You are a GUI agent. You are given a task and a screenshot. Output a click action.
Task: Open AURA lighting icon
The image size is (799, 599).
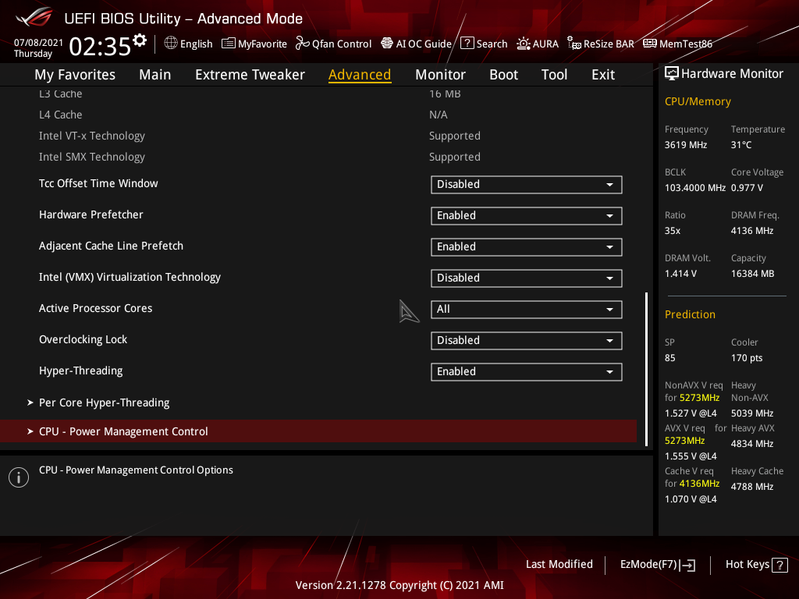pos(523,44)
